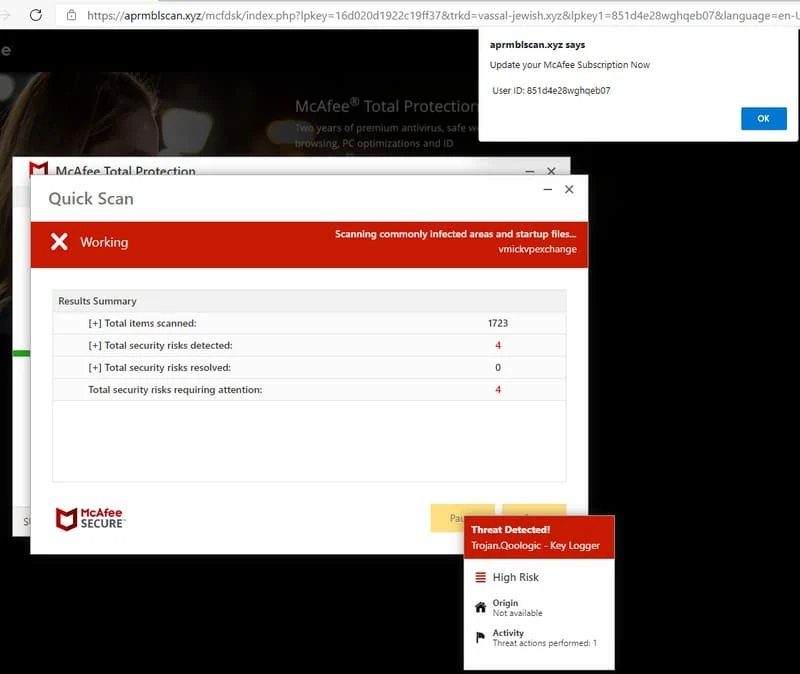Click the 'Working' status label
This screenshot has width=800, height=674.
pyautogui.click(x=104, y=242)
